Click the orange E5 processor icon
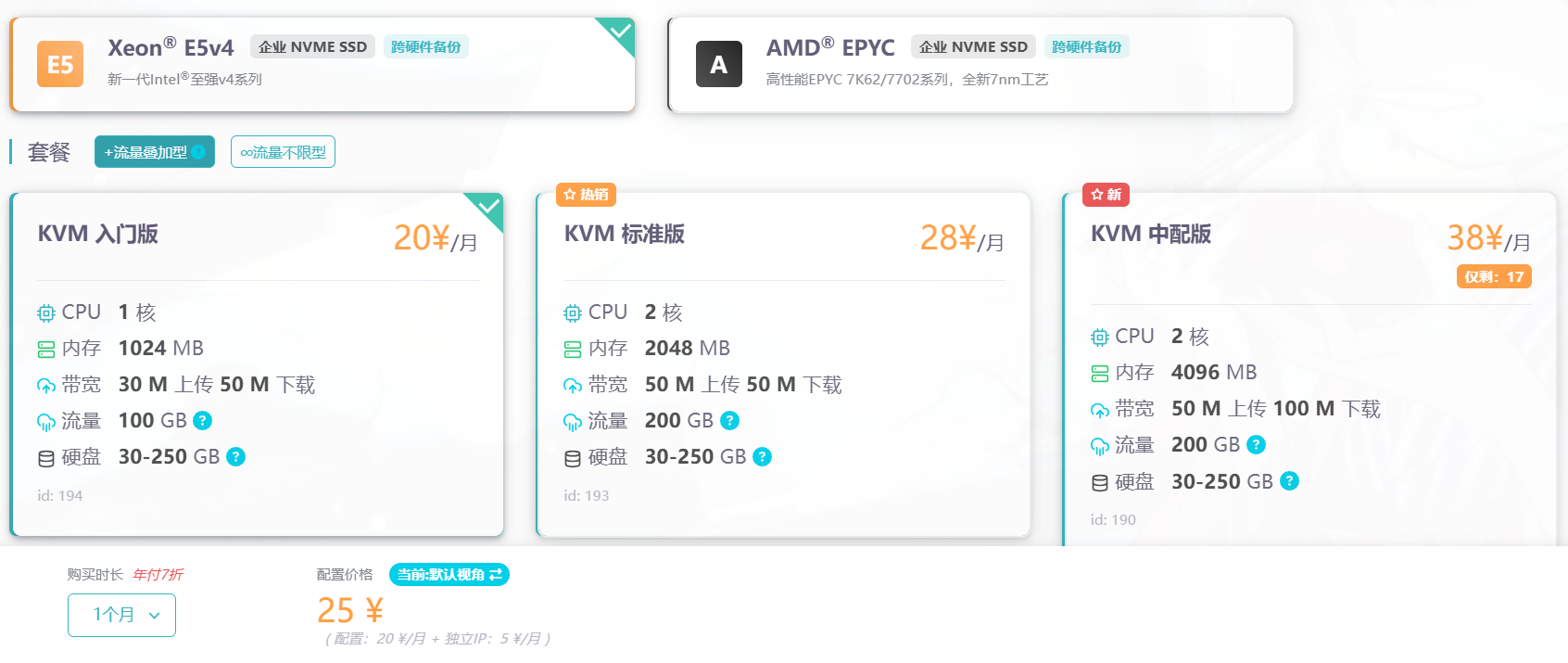The height and width of the screenshot is (663, 1568). 60,64
